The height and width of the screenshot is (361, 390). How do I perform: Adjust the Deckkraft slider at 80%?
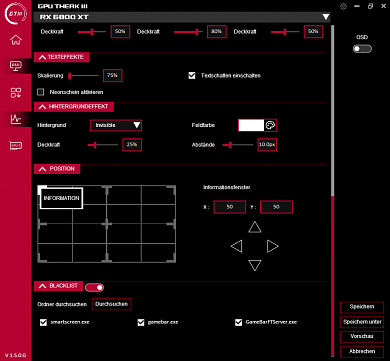188,32
